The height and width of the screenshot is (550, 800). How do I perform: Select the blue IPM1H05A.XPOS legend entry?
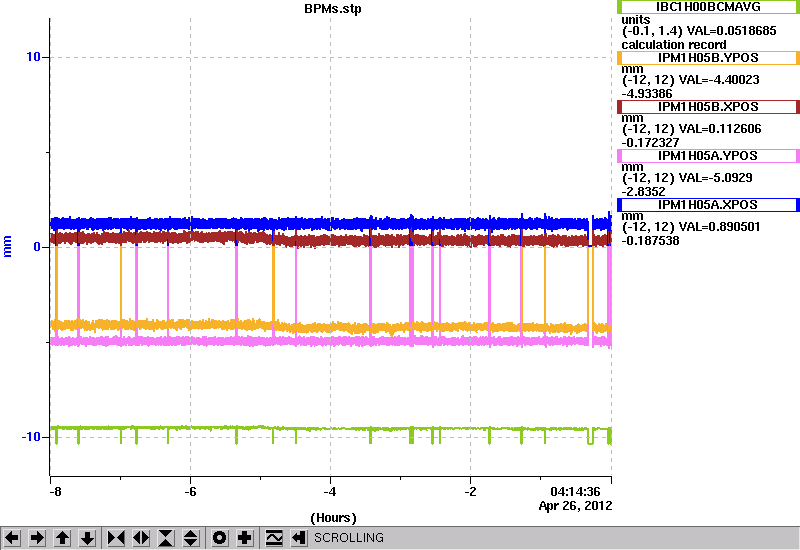coord(708,205)
